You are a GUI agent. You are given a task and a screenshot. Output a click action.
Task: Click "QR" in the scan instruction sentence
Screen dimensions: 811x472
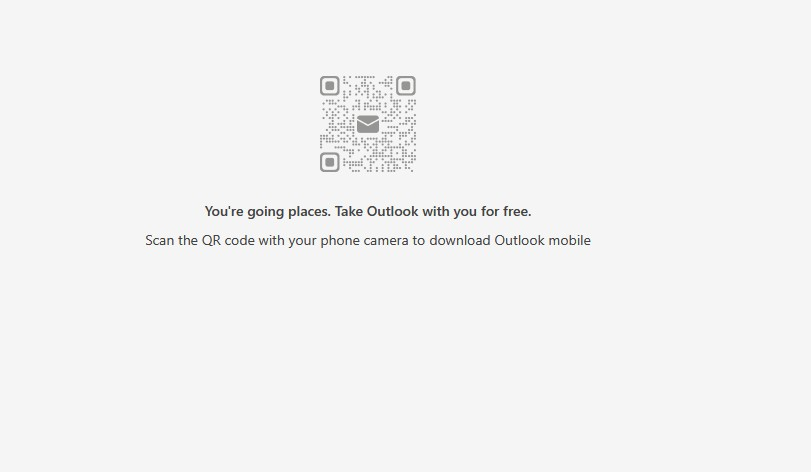211,240
